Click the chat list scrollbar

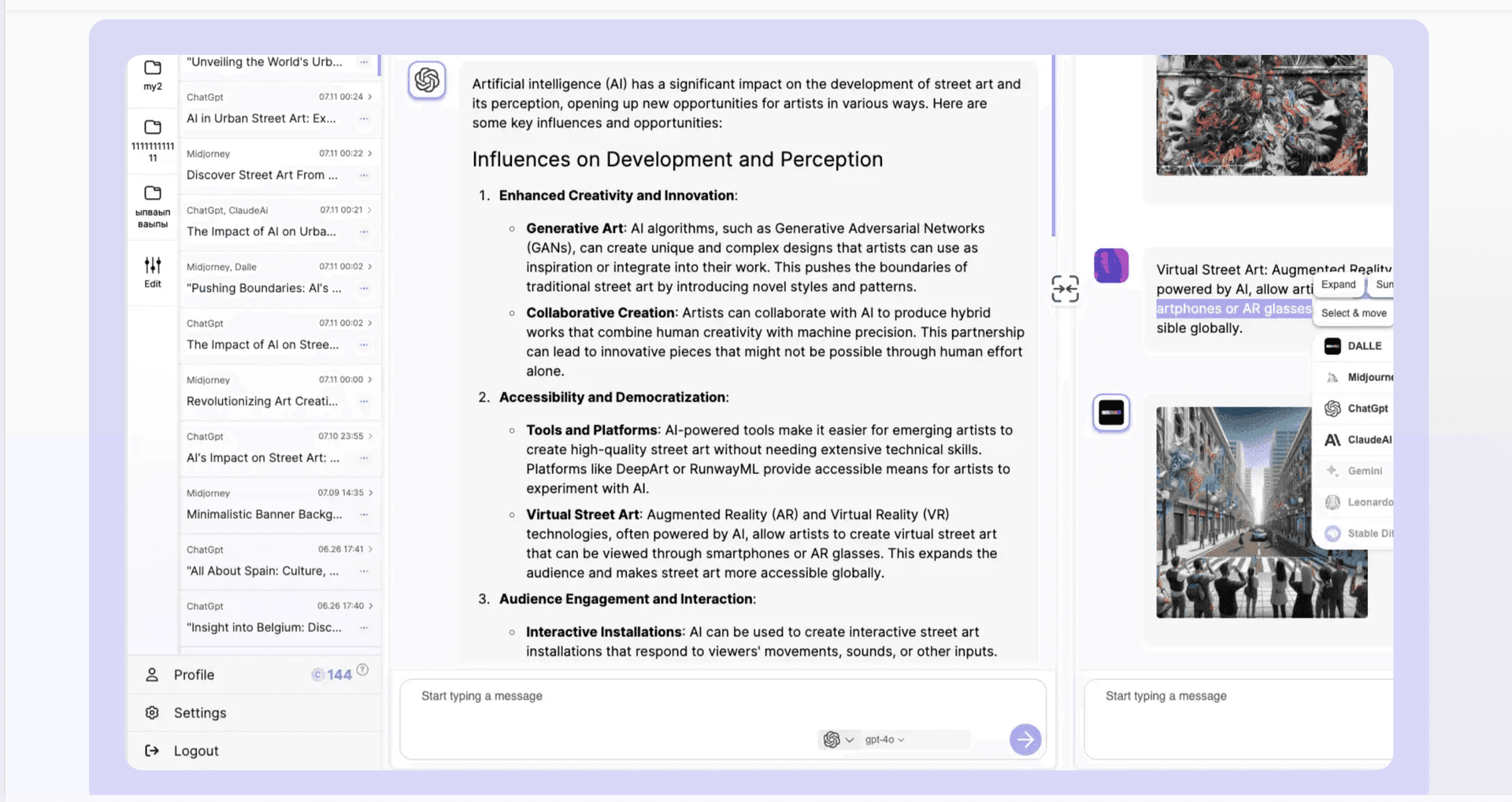pos(380,65)
